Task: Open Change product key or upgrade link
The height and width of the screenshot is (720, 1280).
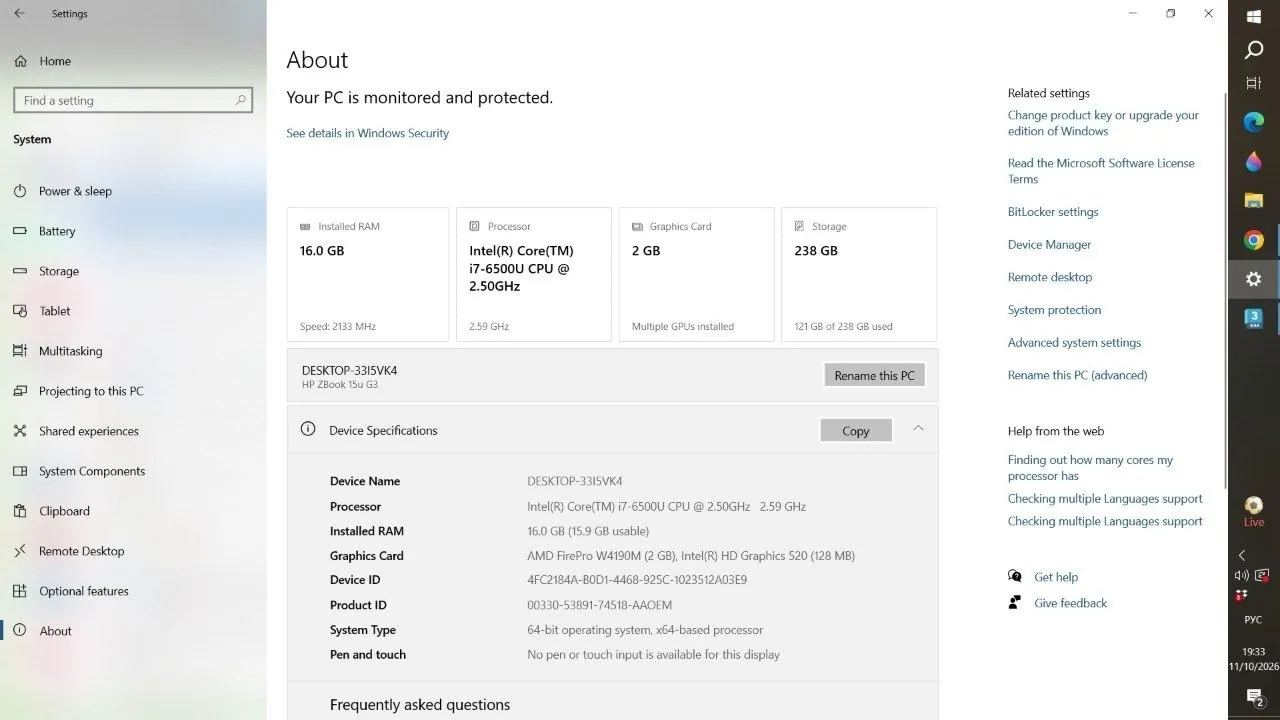Action: click(1103, 123)
